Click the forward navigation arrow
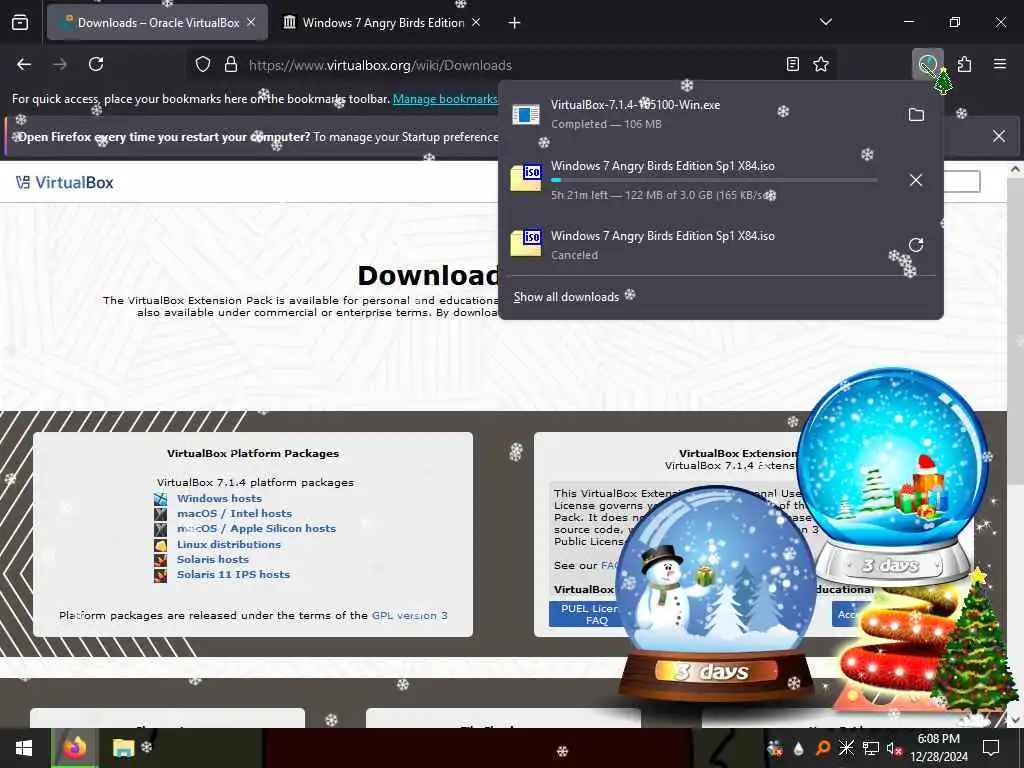The image size is (1024, 768). click(60, 64)
